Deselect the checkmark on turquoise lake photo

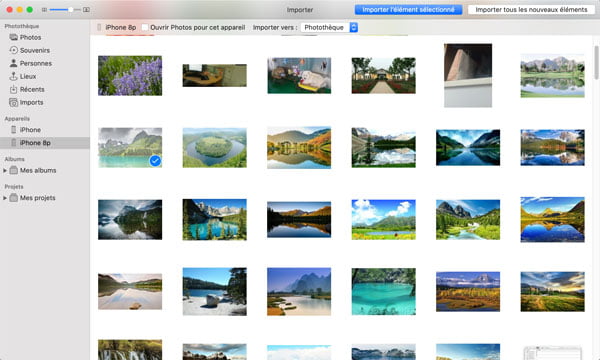(x=155, y=161)
